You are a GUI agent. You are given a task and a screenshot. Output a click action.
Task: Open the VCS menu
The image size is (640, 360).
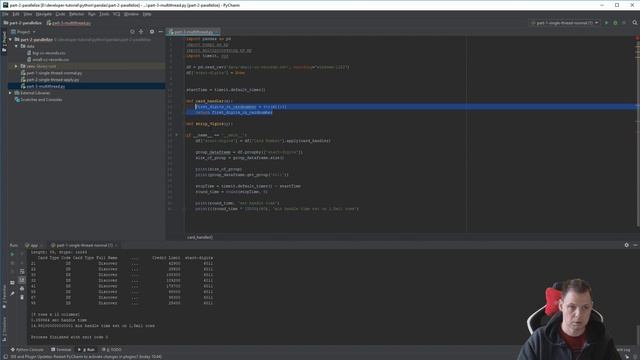click(x=116, y=14)
